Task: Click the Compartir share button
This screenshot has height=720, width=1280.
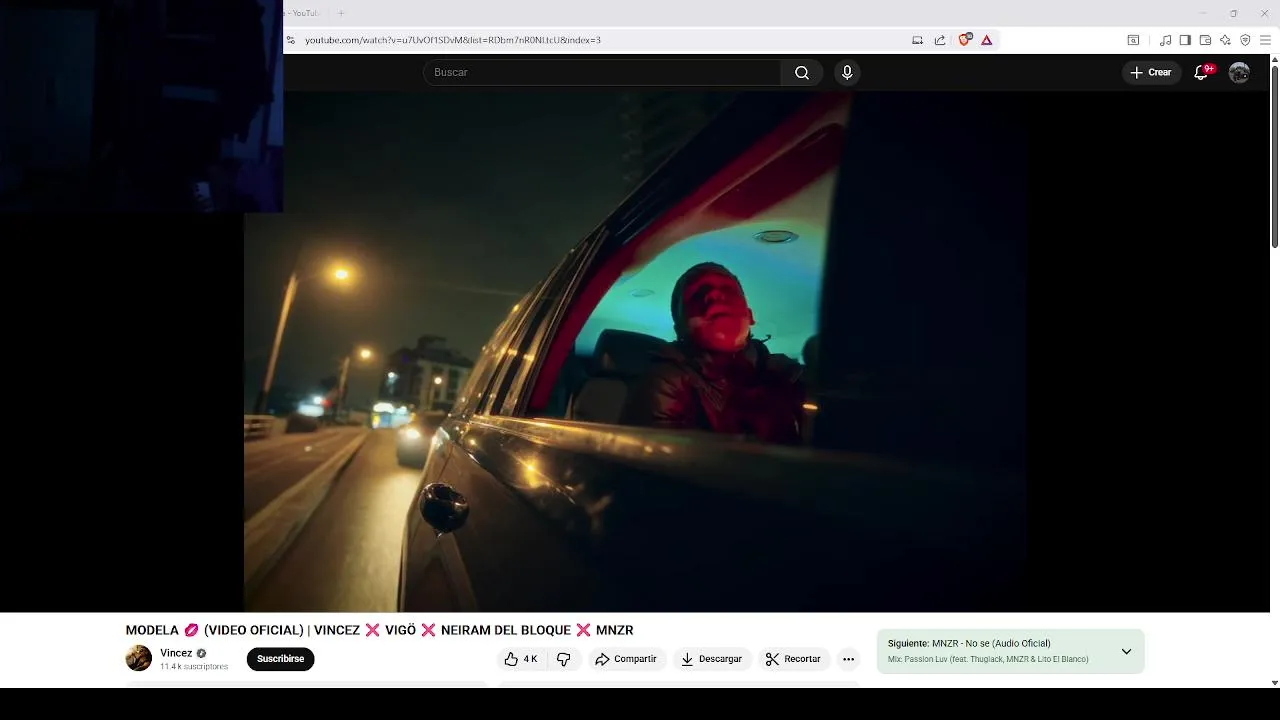Action: coord(626,659)
